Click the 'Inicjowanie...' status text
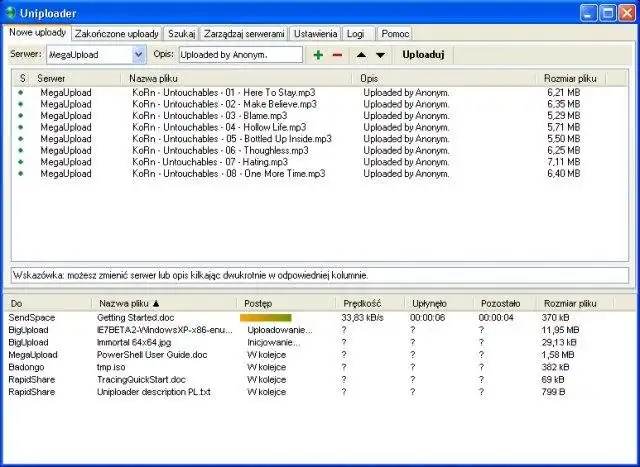This screenshot has width=640, height=467. pyautogui.click(x=273, y=342)
